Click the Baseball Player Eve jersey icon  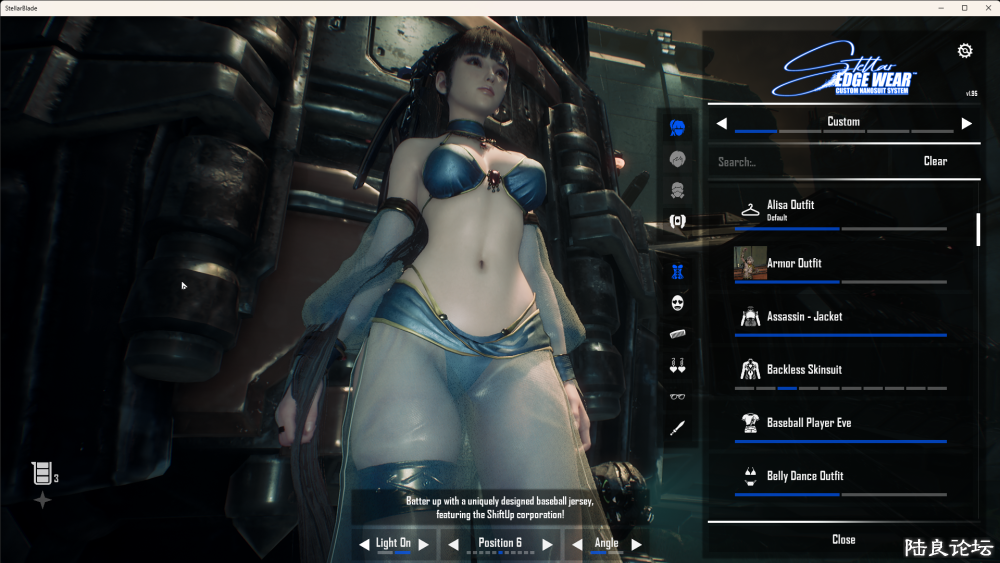(750, 423)
